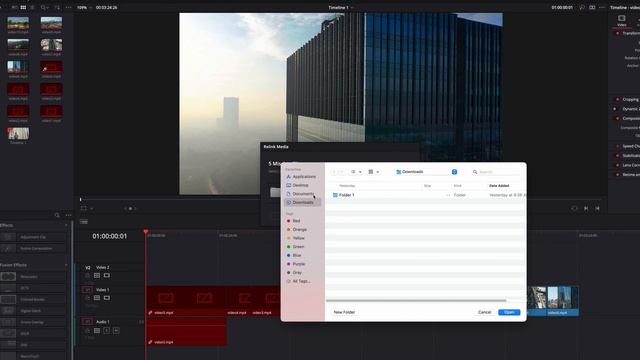This screenshot has width=640, height=360.
Task: Toggle the Cropping section enable dot
Action: coord(617,99)
